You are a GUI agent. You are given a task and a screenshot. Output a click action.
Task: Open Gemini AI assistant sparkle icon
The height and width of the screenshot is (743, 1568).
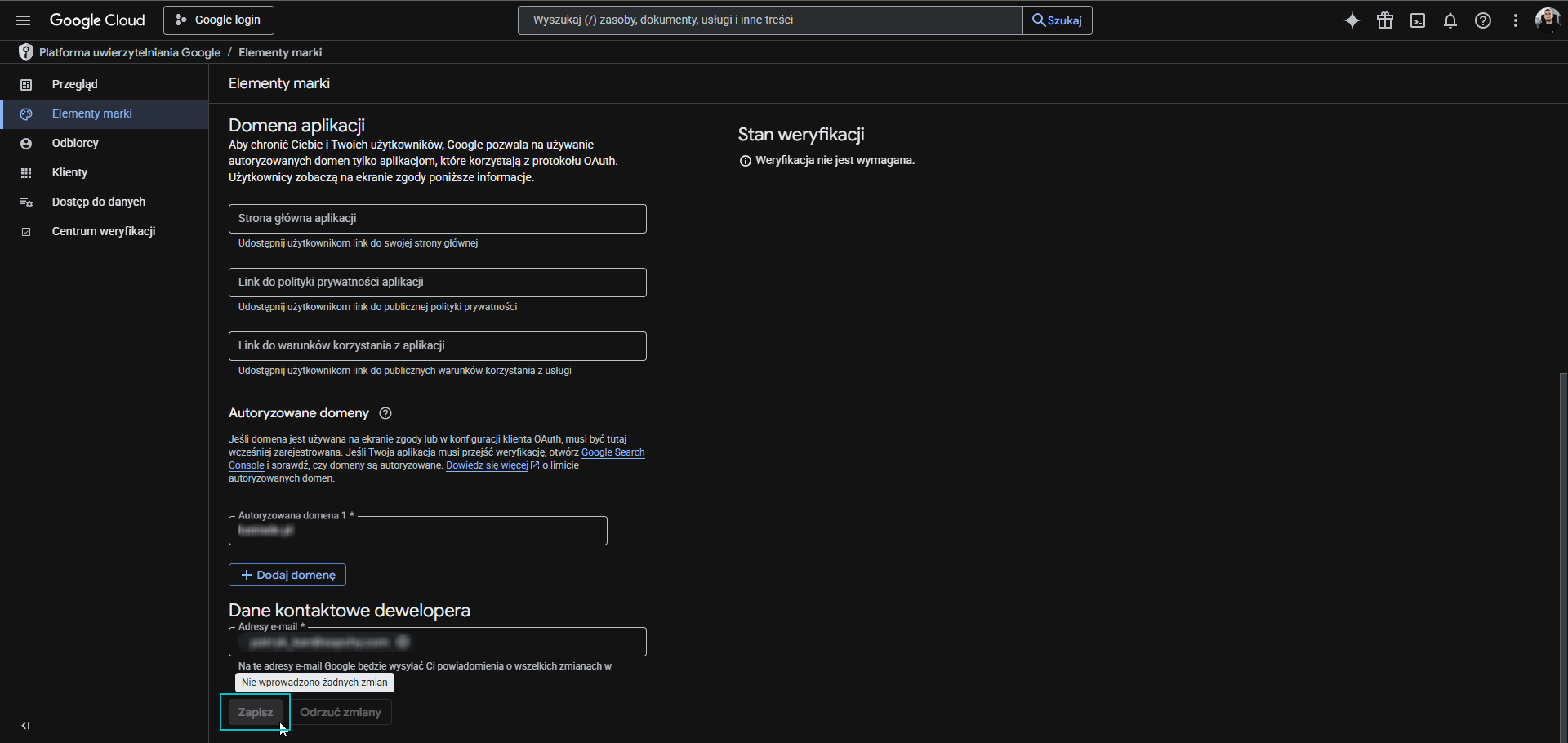click(x=1352, y=20)
